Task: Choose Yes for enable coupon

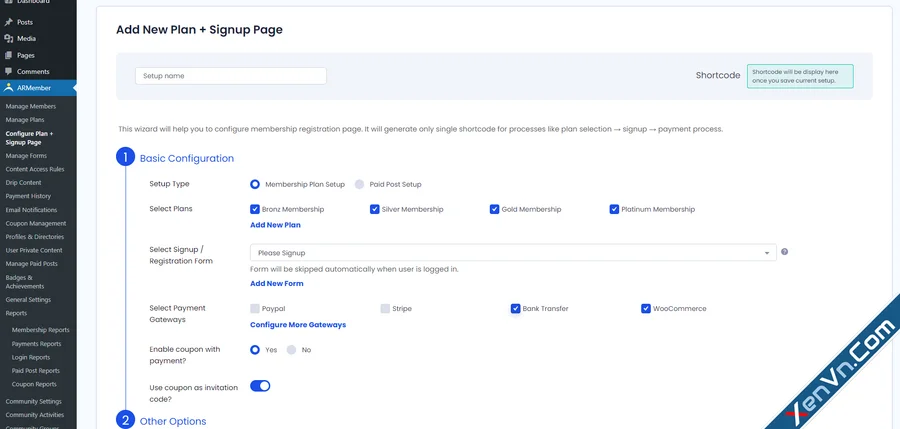Action: (255, 350)
